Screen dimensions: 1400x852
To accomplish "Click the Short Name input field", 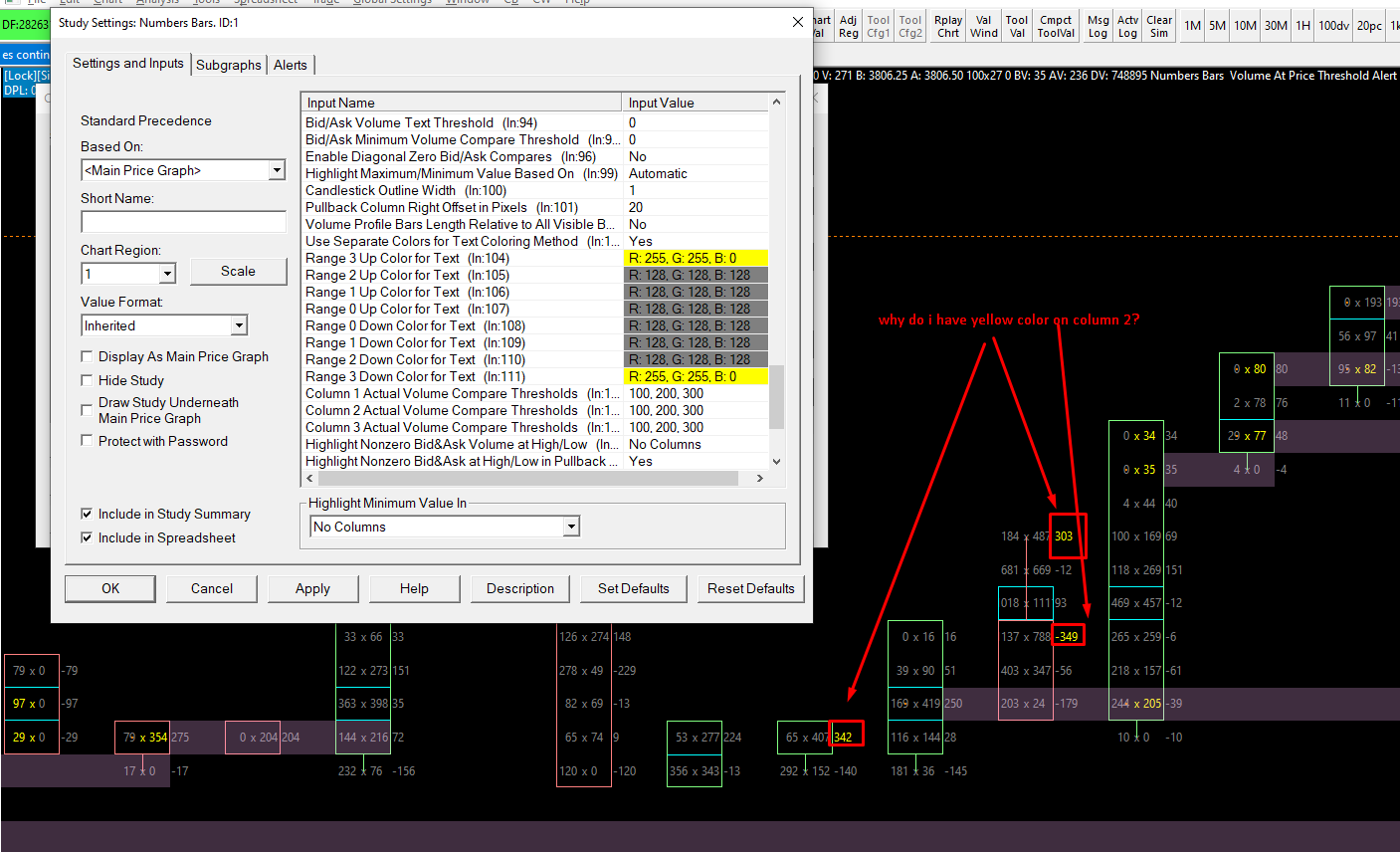I will pyautogui.click(x=183, y=221).
